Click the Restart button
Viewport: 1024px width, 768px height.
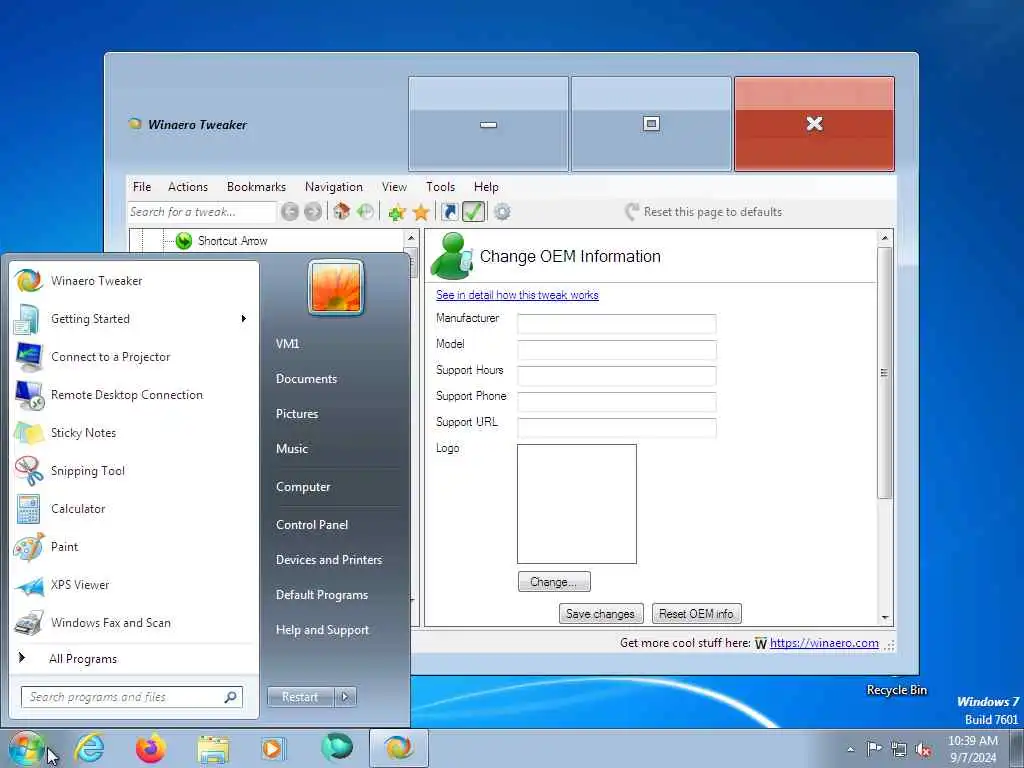[300, 697]
